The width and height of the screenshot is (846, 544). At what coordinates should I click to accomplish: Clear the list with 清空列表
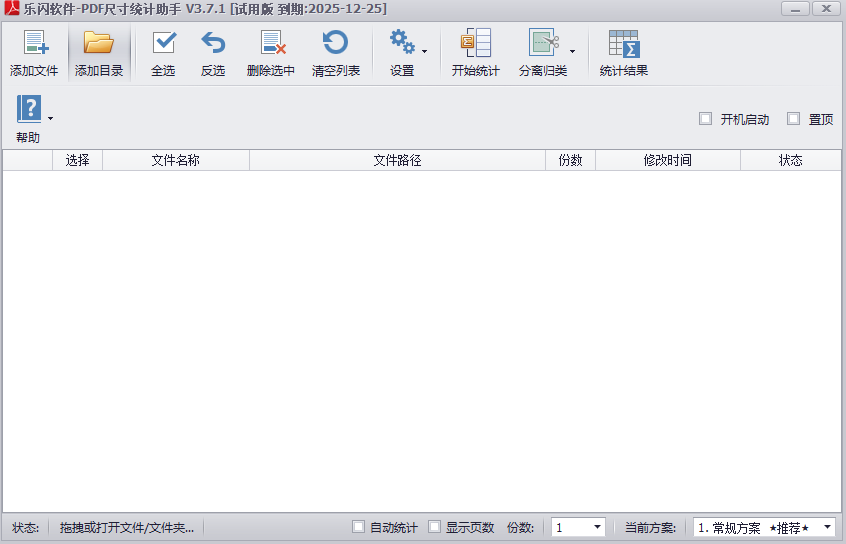coord(336,53)
